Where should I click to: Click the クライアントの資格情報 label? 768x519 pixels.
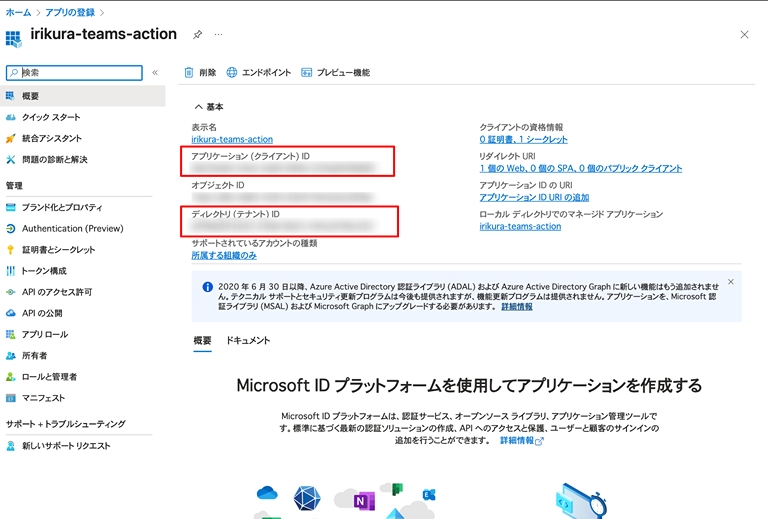point(521,127)
